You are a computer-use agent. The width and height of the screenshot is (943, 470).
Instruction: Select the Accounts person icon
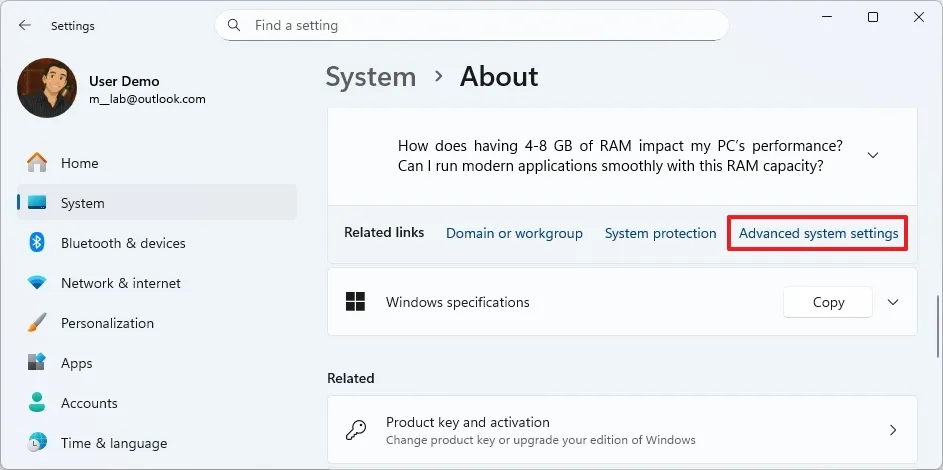coord(37,403)
